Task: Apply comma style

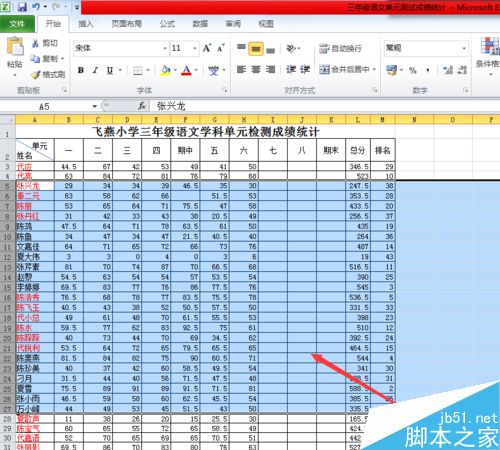Action: point(428,70)
